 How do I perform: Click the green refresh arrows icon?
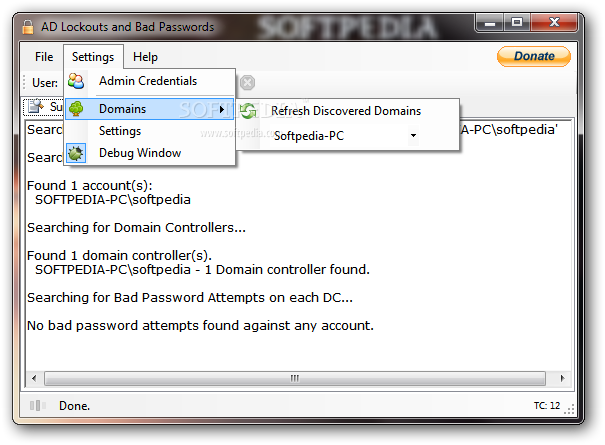(248, 111)
